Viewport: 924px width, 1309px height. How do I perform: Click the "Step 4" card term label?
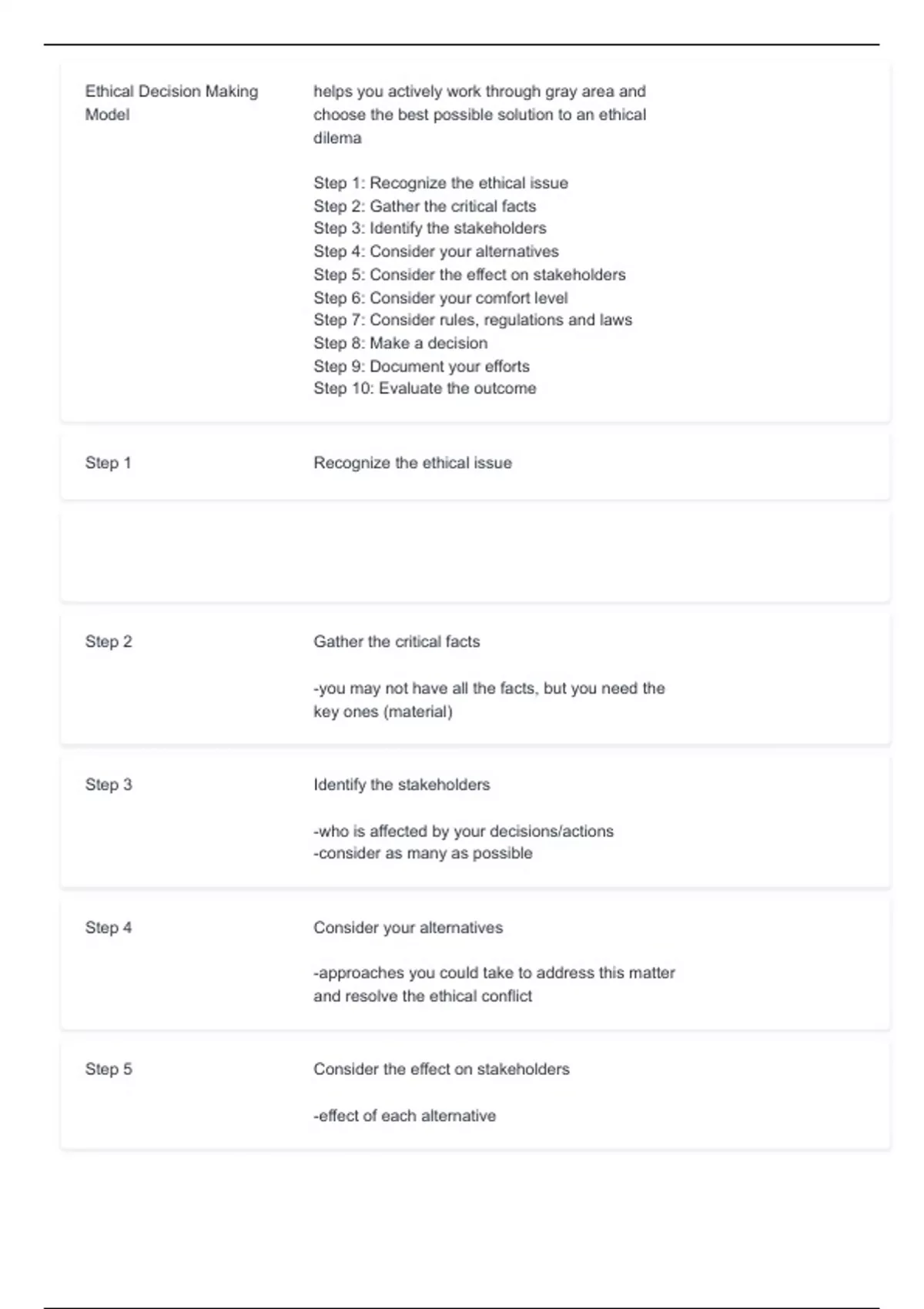coord(109,928)
